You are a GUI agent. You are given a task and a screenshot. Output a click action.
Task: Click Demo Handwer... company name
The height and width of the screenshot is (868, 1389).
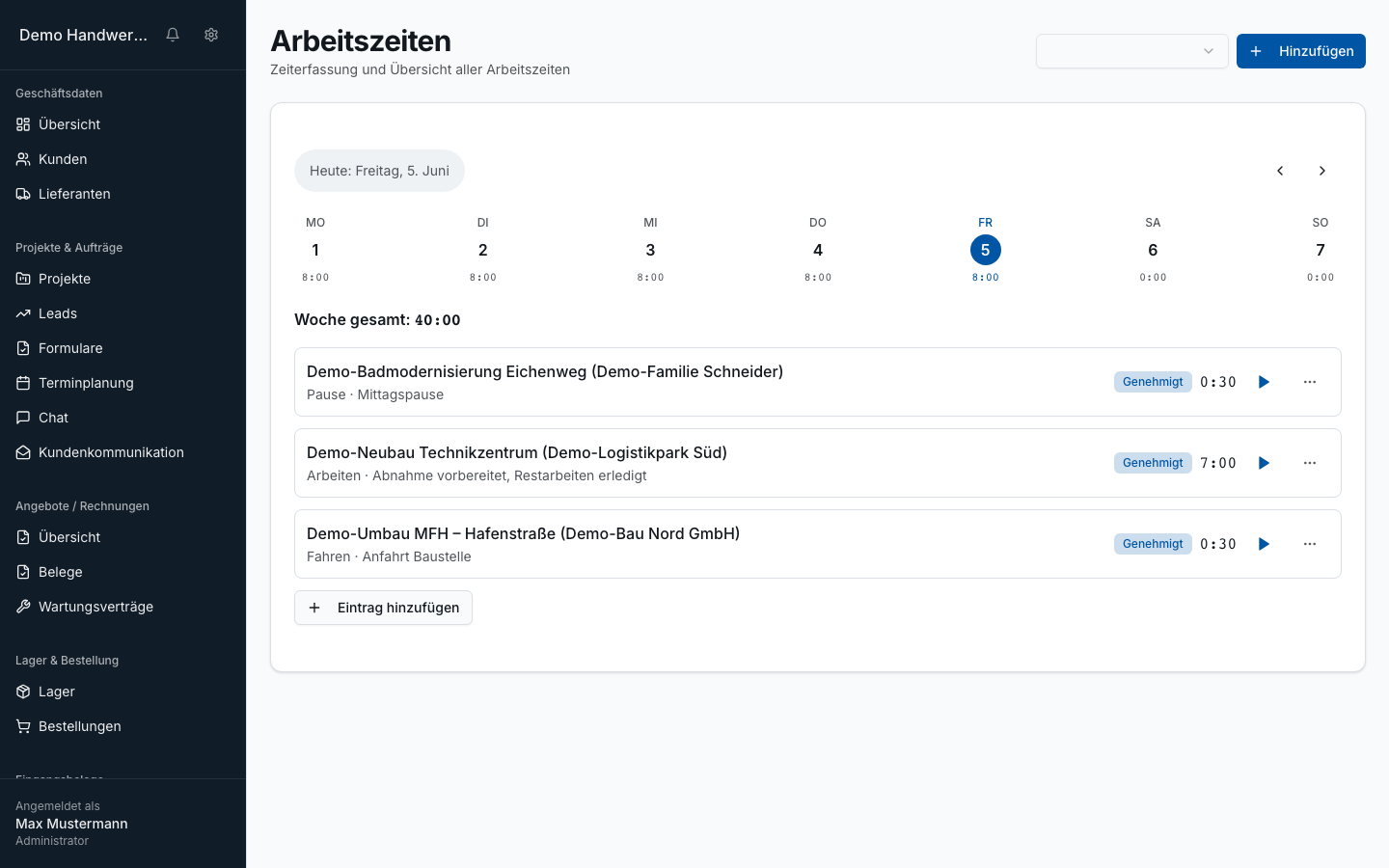pos(83,35)
